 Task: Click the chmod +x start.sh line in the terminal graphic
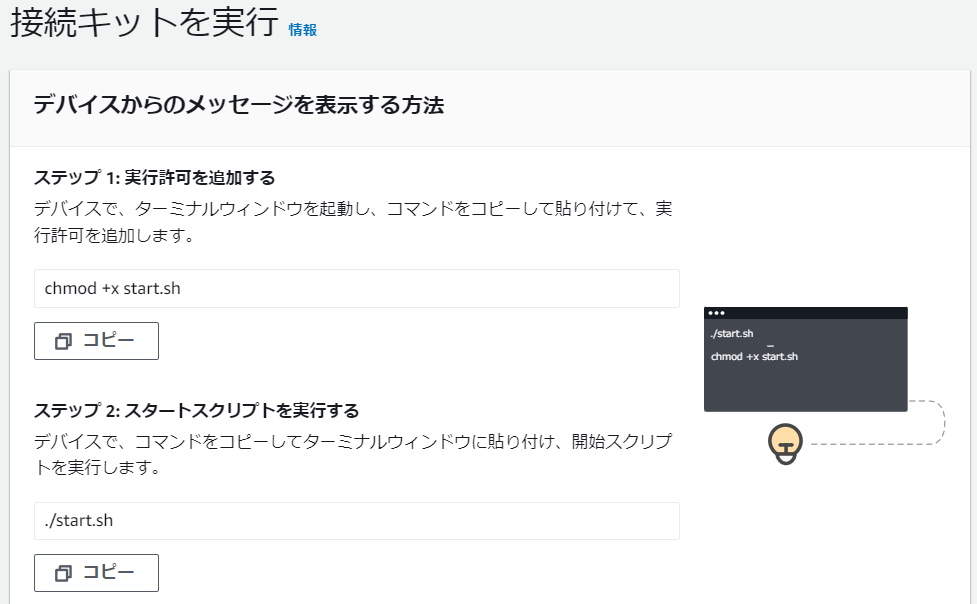755,356
